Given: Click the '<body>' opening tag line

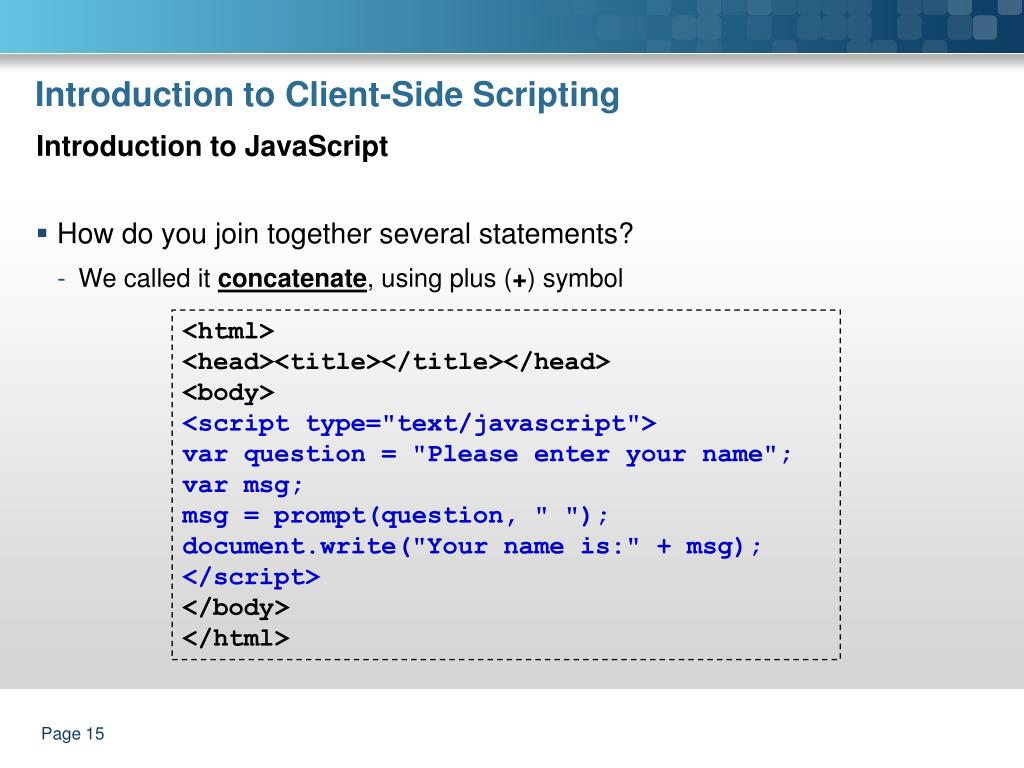Looking at the screenshot, I should point(228,392).
